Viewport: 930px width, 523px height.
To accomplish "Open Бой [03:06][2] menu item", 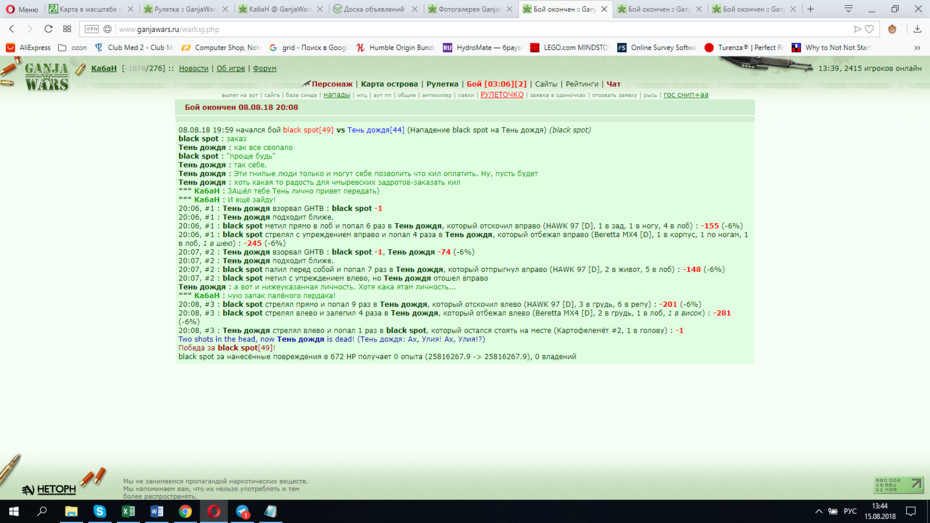I will 496,84.
